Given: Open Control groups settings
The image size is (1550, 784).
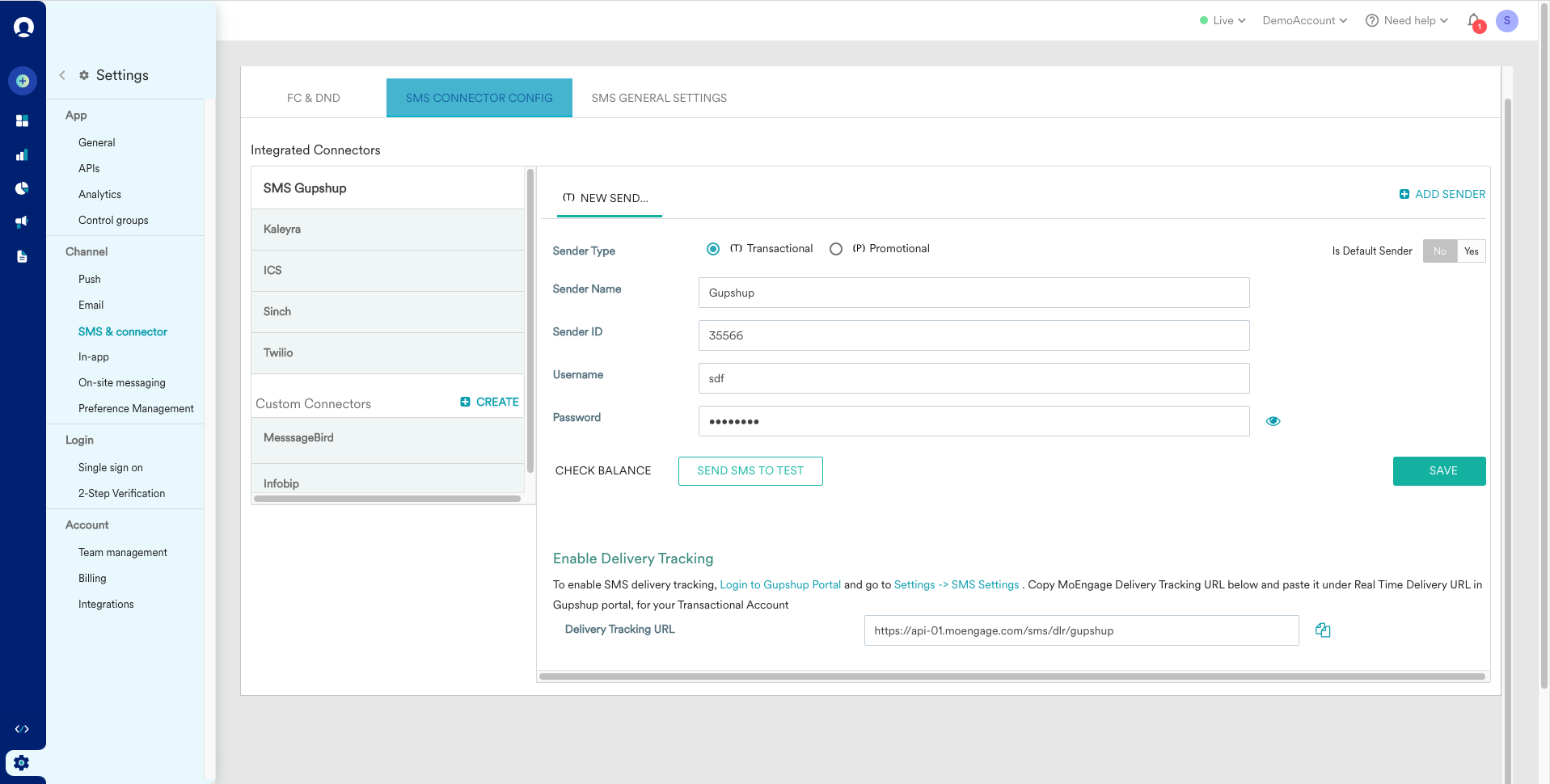Looking at the screenshot, I should [x=113, y=220].
